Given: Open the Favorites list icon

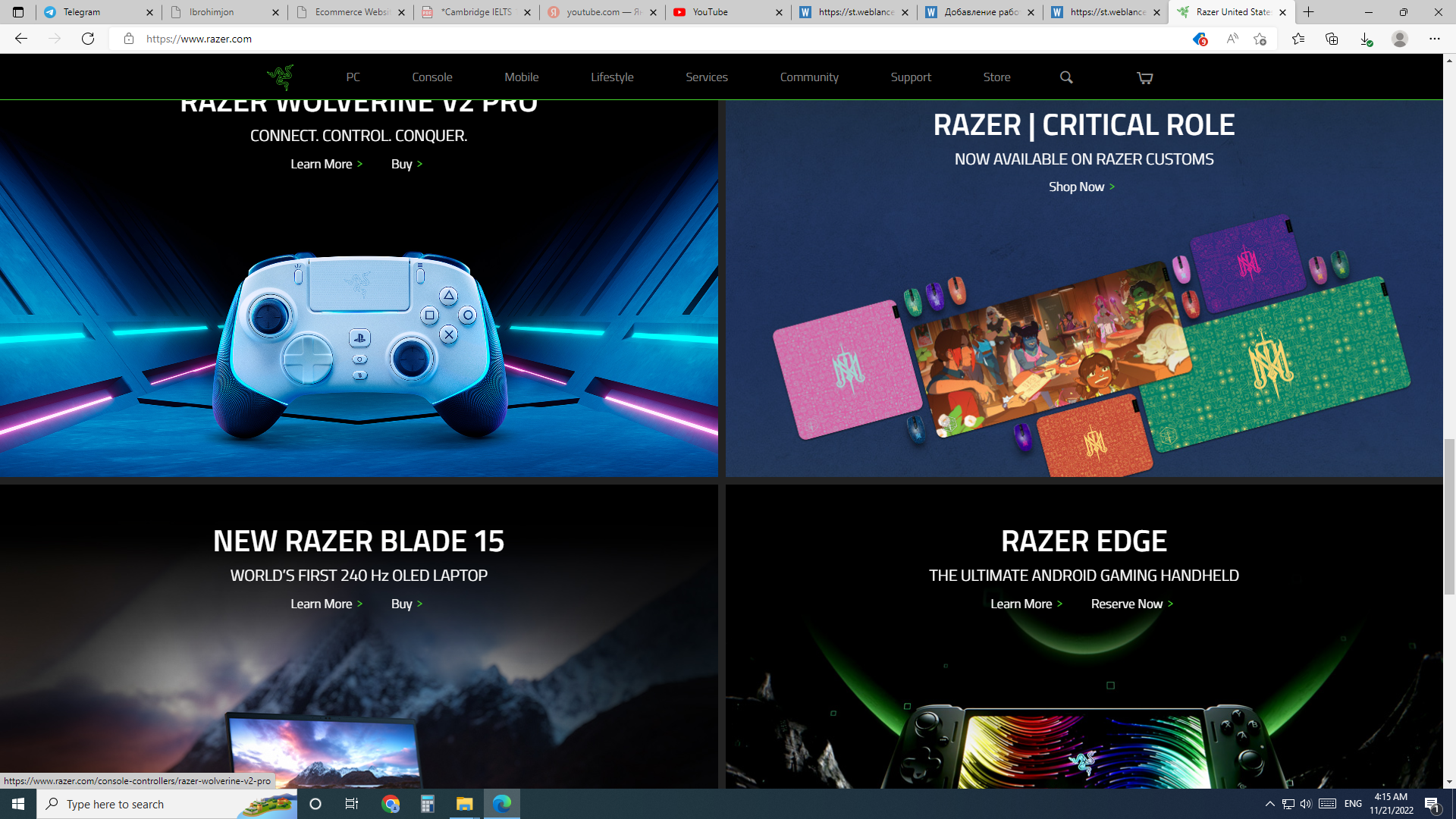Looking at the screenshot, I should pyautogui.click(x=1298, y=39).
